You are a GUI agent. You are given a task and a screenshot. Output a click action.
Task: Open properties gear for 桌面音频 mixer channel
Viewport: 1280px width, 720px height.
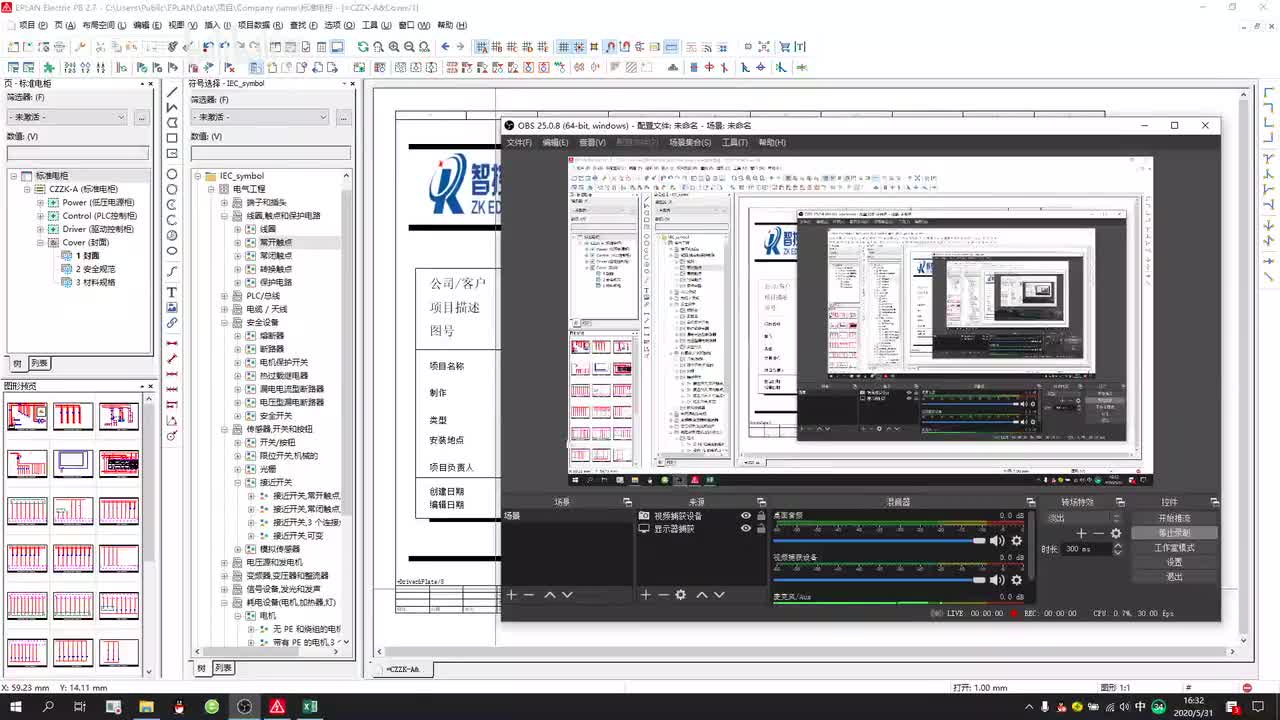[x=1017, y=541]
